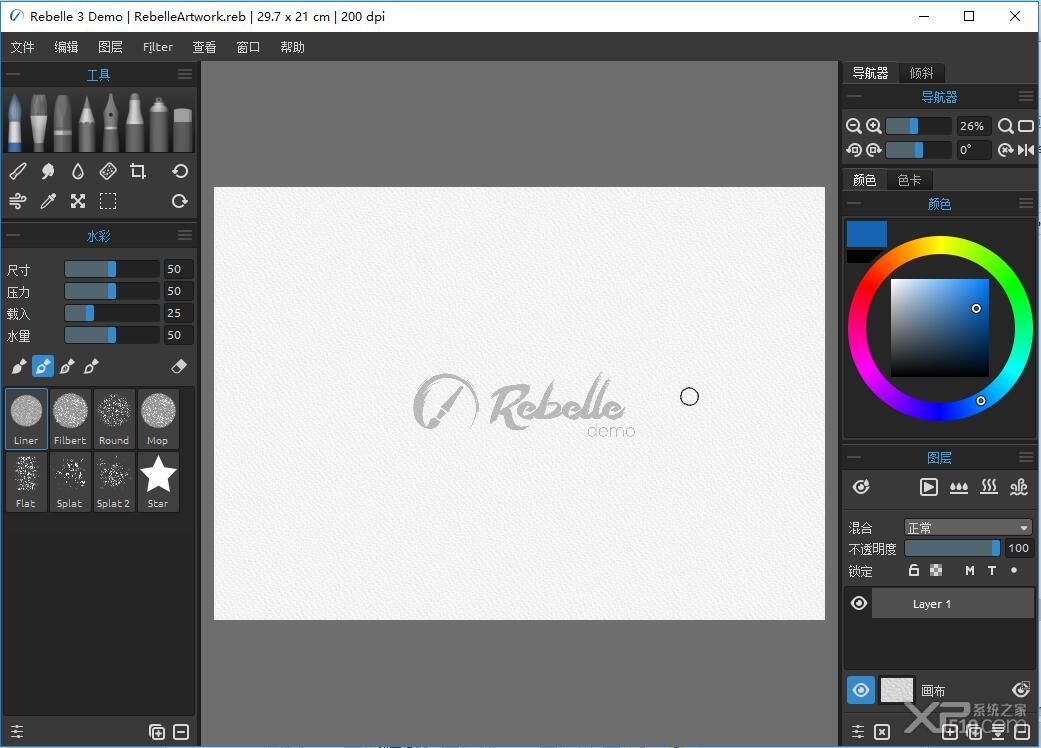Select the watercolor brush tool
Screen dimensions: 1041x748
click(14, 123)
